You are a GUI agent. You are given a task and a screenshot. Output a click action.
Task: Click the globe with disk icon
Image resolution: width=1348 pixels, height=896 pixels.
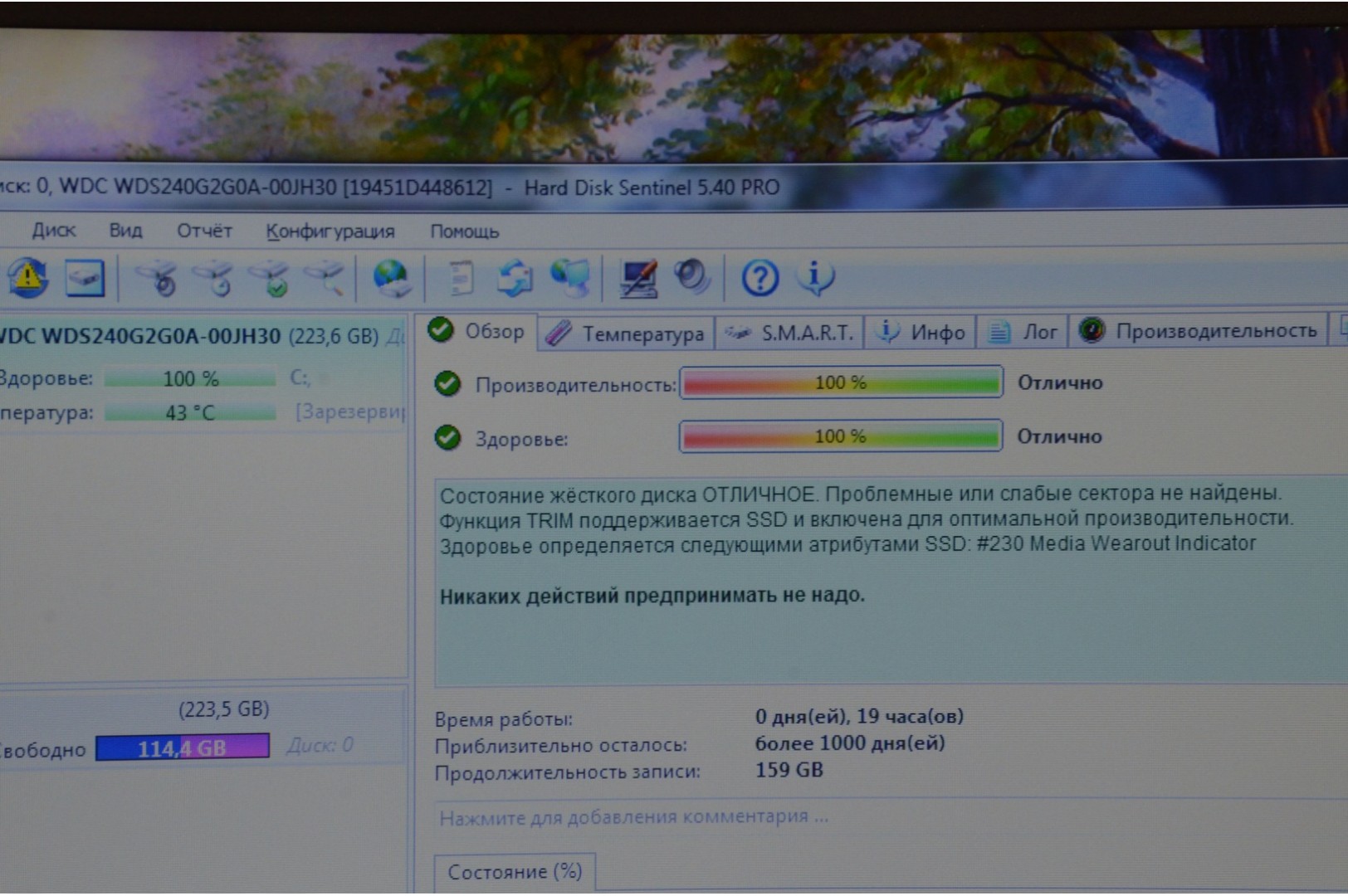click(x=391, y=278)
